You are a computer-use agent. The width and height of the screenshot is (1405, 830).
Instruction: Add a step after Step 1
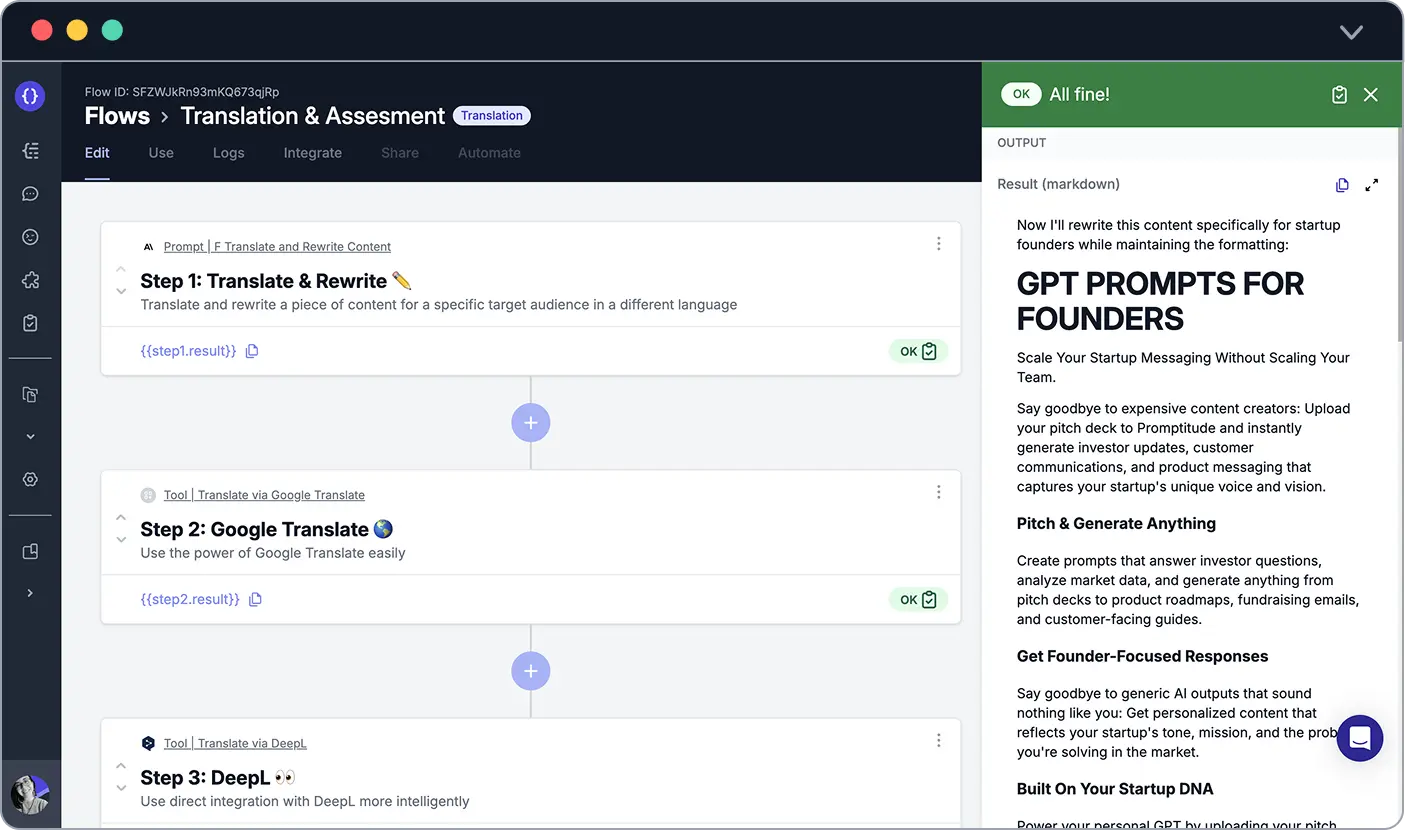tap(531, 423)
